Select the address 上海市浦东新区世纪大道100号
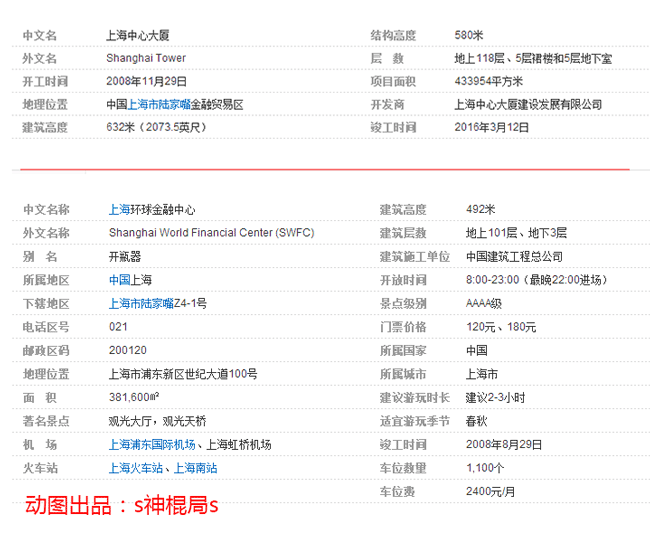650x538 pixels. pyautogui.click(x=183, y=374)
